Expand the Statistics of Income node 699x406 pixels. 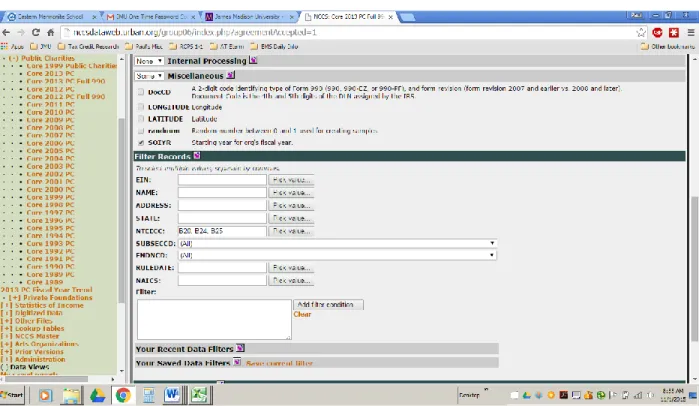tap(6, 305)
